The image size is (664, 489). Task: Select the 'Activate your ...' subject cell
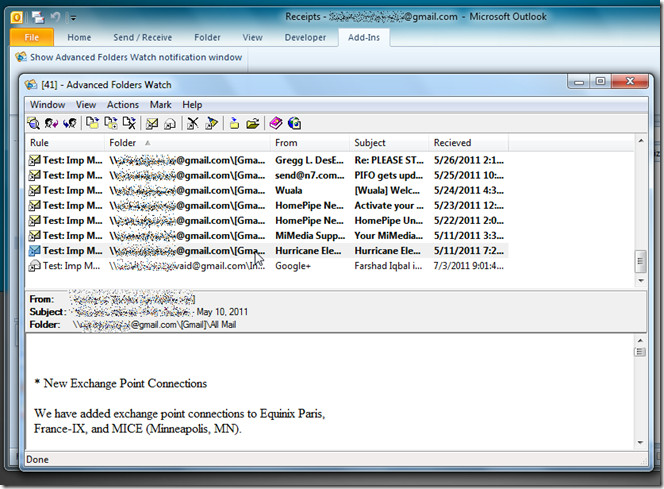tap(389, 205)
